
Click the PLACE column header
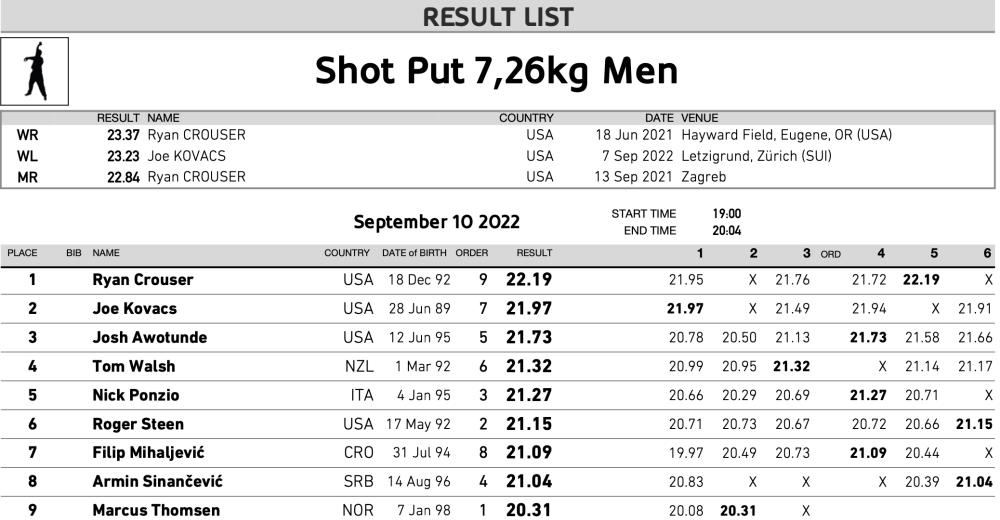pyautogui.click(x=22, y=253)
